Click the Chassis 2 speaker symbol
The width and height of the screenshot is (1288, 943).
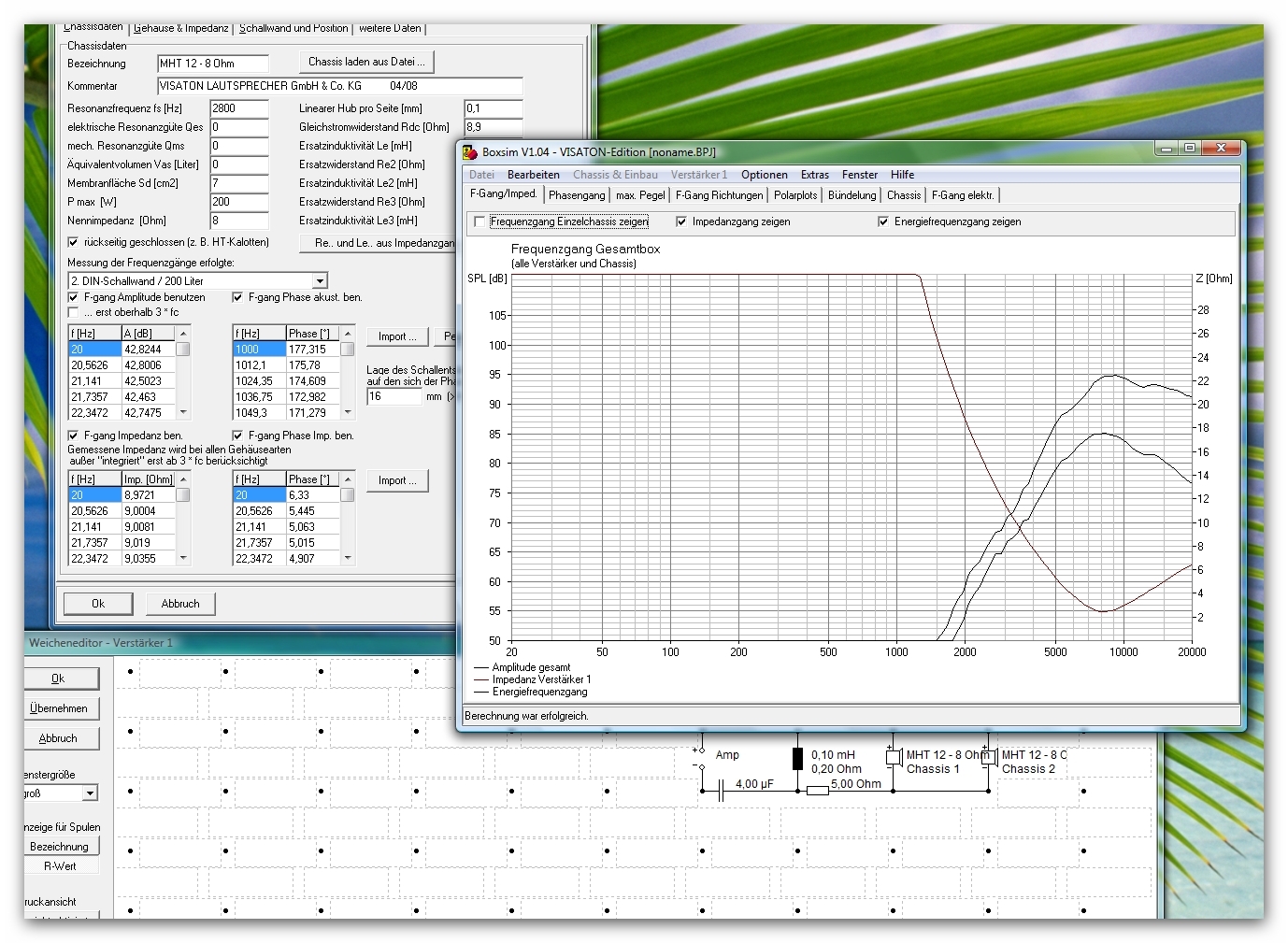pyautogui.click(x=988, y=756)
